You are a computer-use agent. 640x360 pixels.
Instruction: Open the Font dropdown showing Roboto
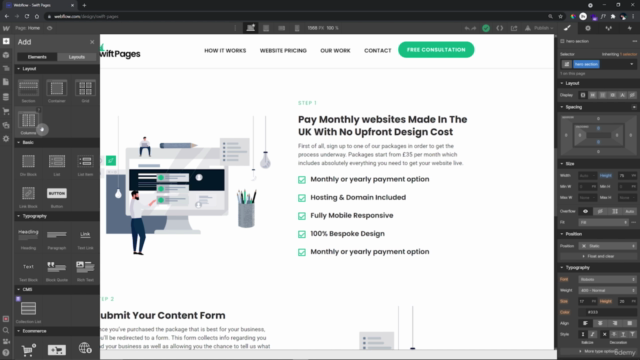click(607, 280)
